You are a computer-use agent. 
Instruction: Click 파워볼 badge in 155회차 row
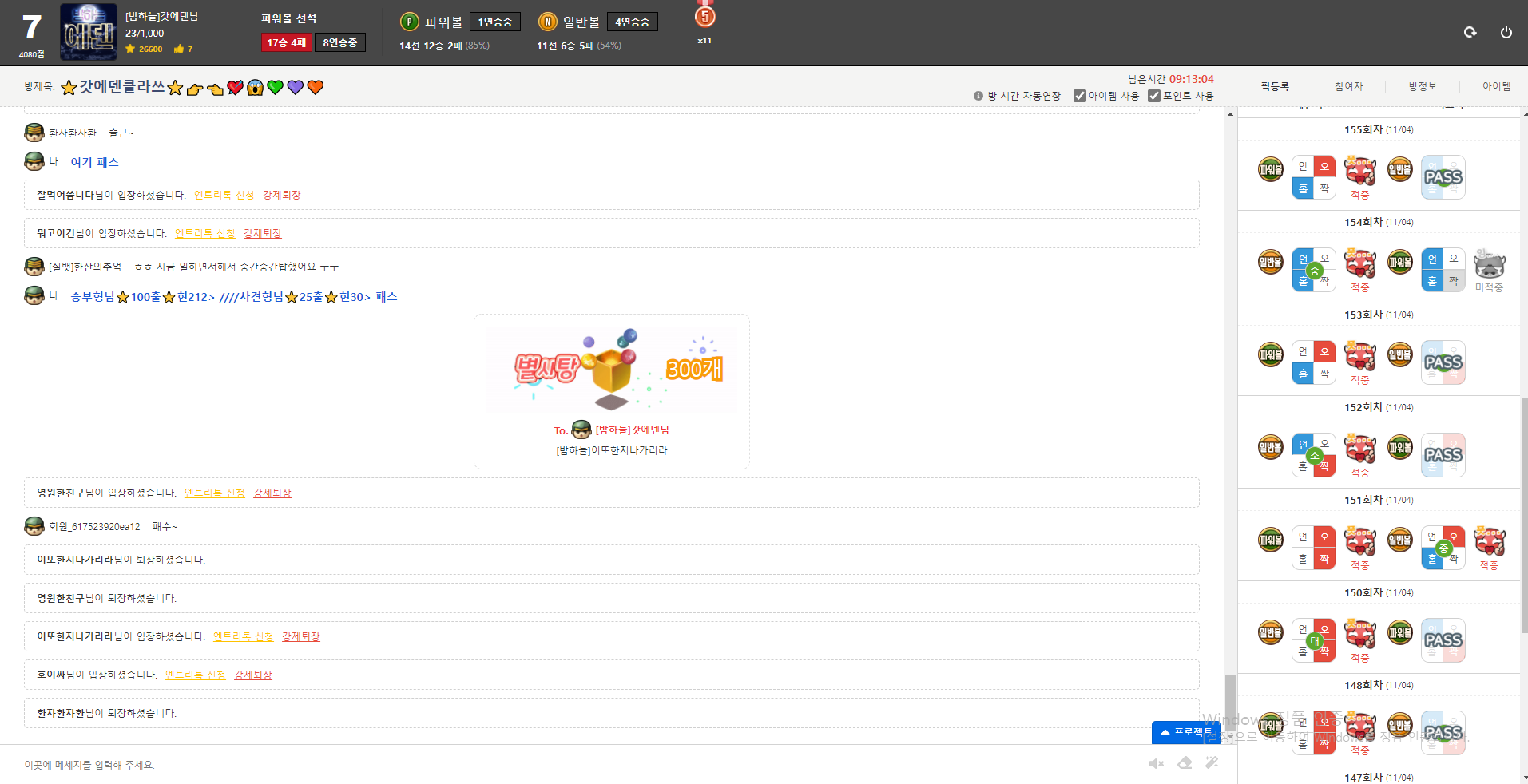pyautogui.click(x=1271, y=169)
